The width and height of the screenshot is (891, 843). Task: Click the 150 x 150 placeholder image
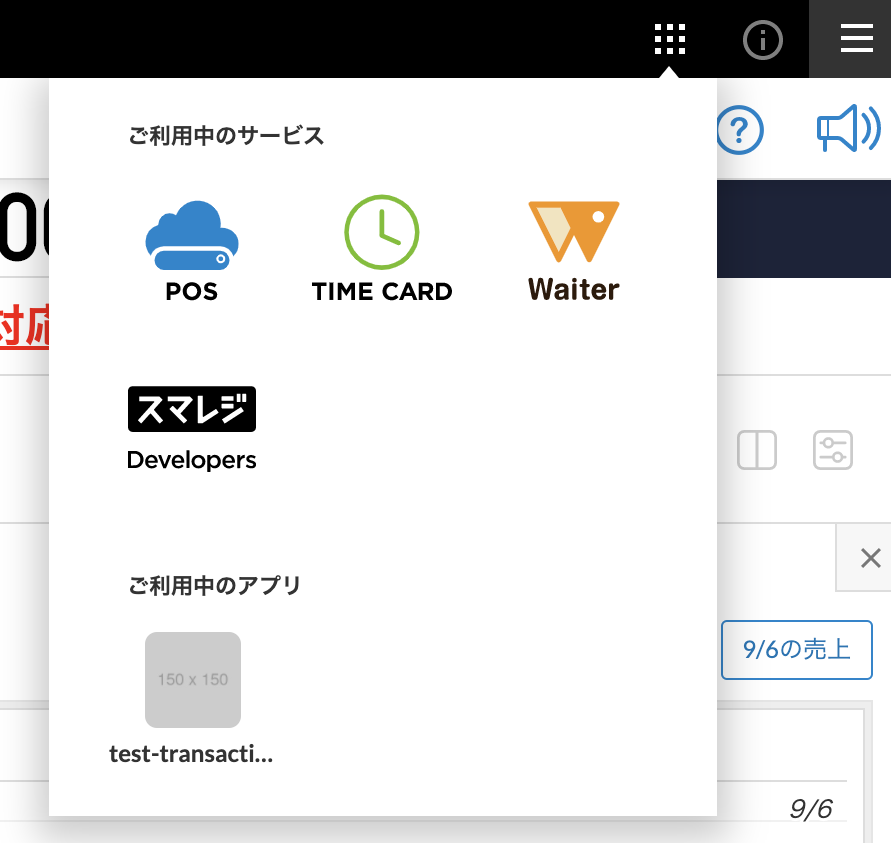click(192, 680)
